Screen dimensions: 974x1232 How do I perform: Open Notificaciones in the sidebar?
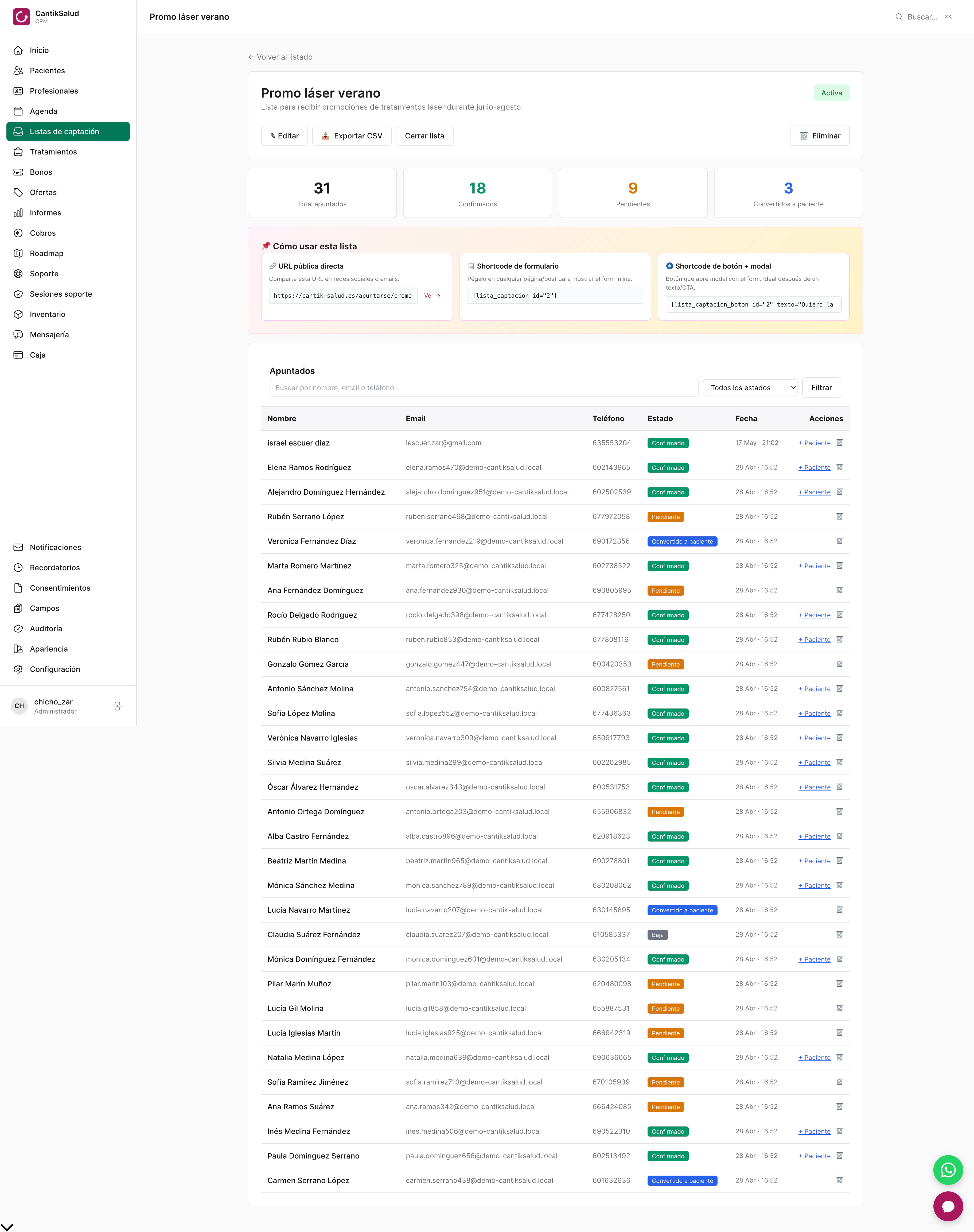[68, 547]
